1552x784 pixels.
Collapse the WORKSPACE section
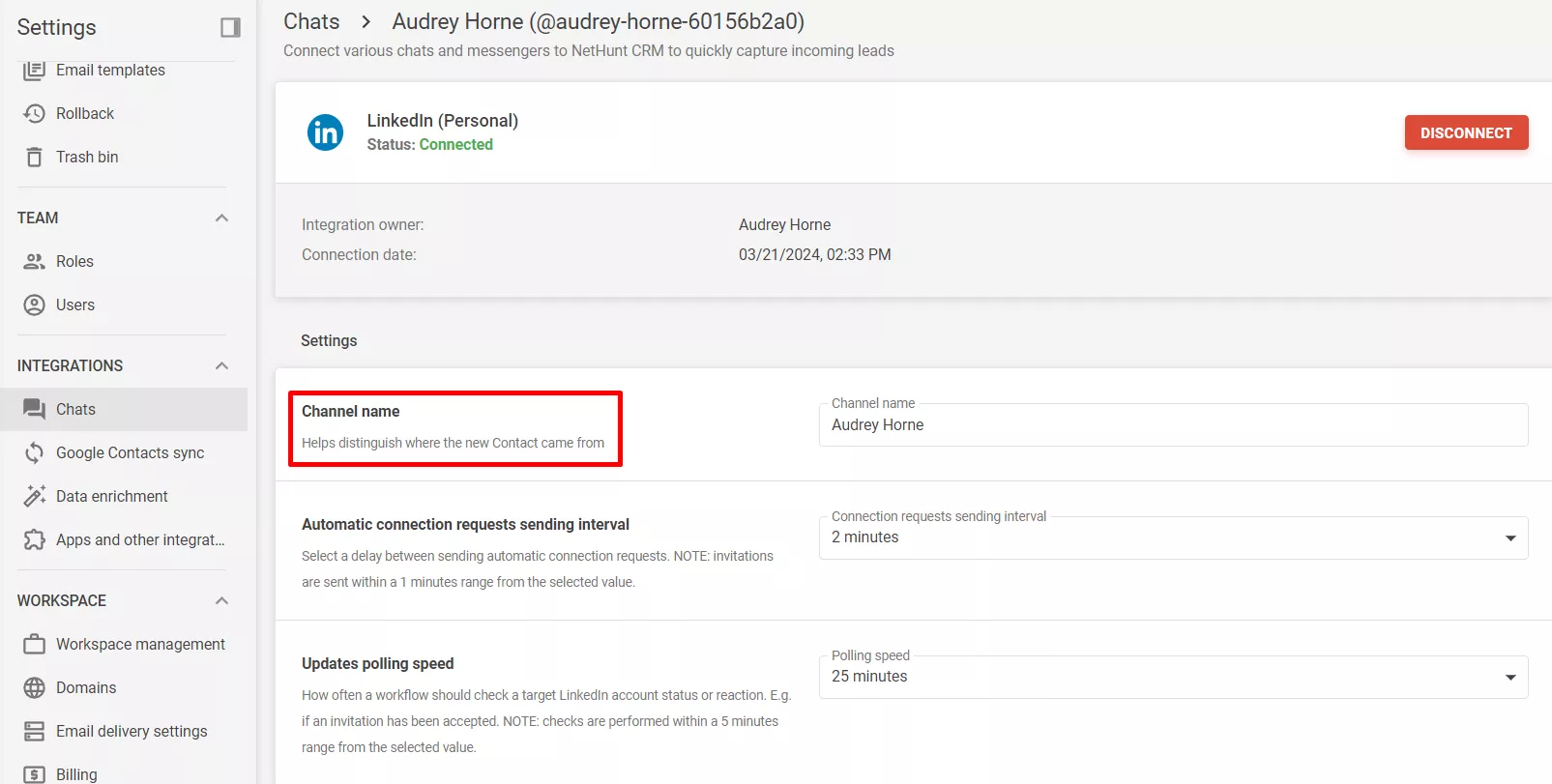[x=221, y=600]
